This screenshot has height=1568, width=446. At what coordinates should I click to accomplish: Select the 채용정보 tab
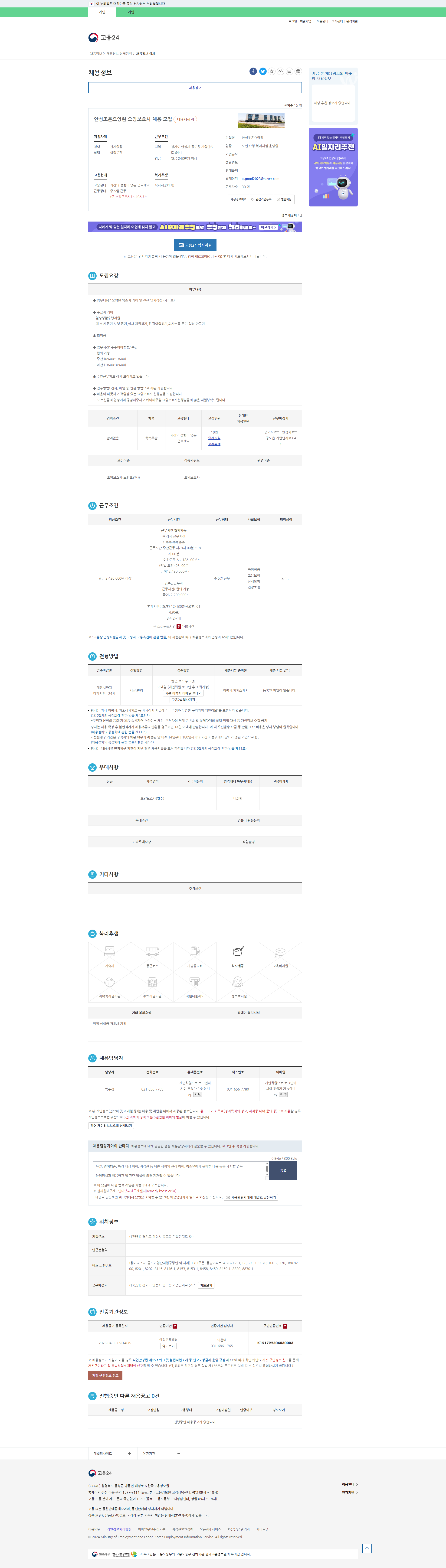point(195,88)
